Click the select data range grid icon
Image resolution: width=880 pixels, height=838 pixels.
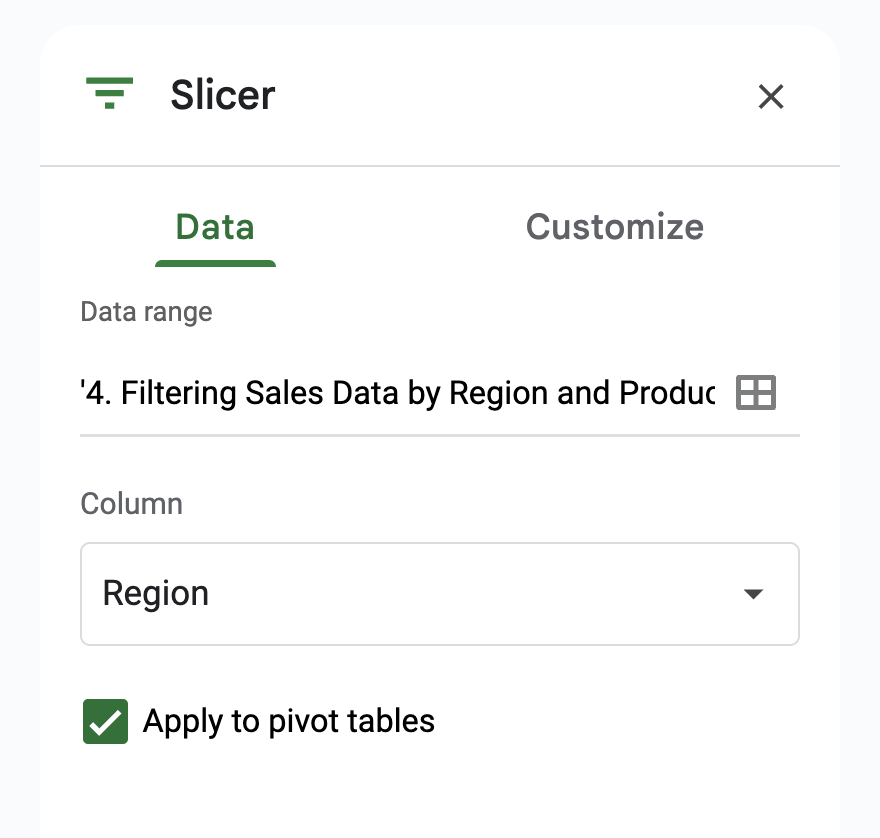tap(755, 393)
